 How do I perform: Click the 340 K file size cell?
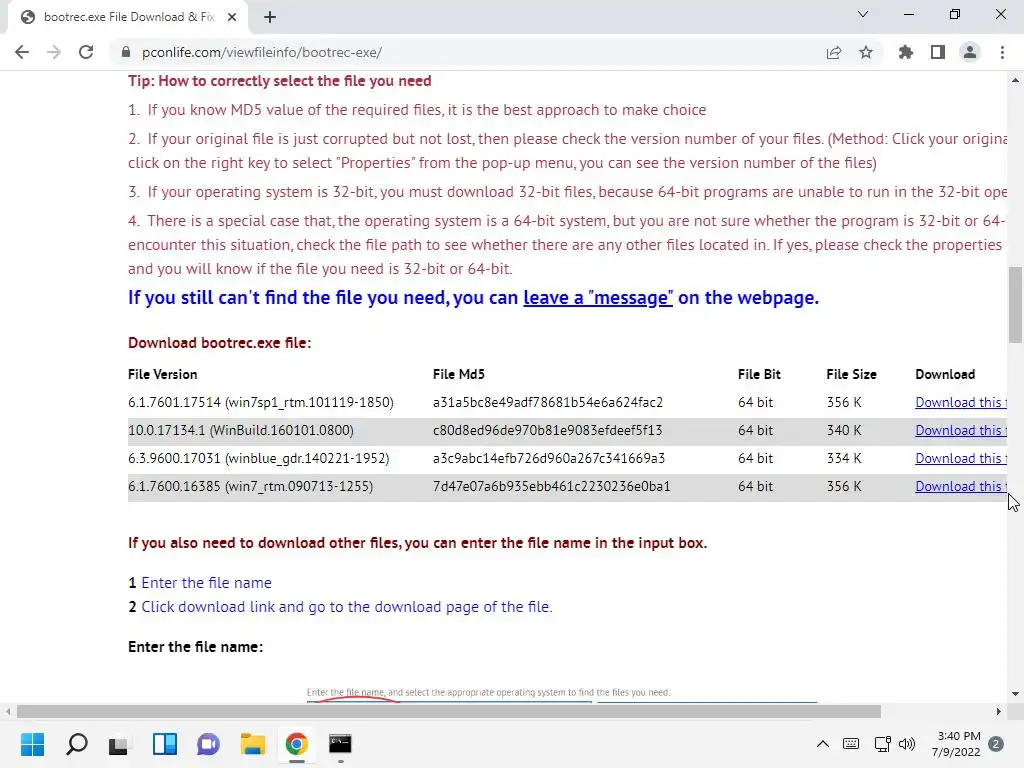point(844,430)
